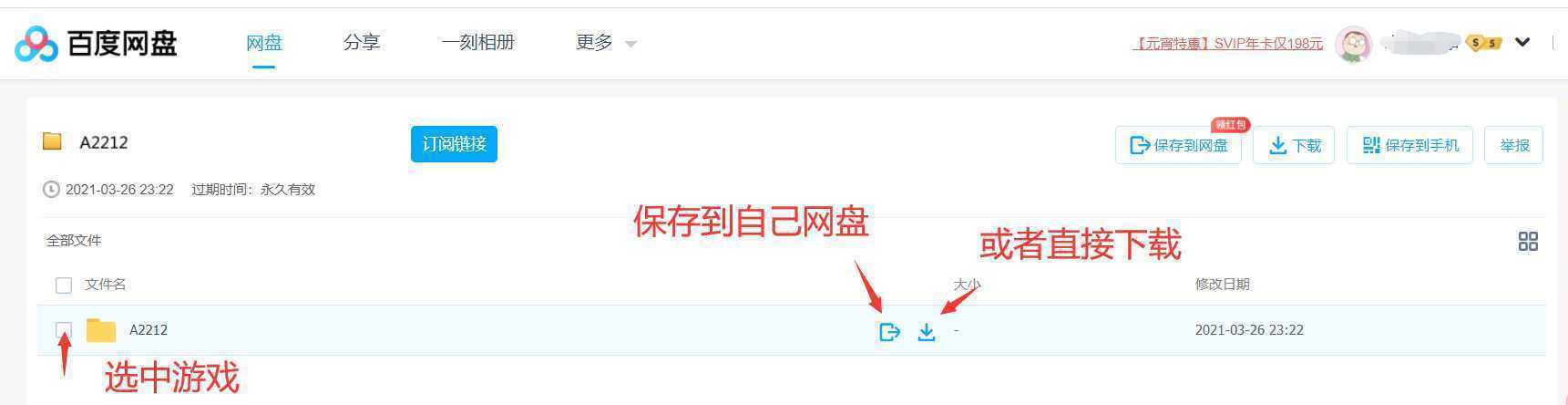The height and width of the screenshot is (405, 1568).
Task: Sort by the 修改日期 column header
Action: click(1222, 285)
